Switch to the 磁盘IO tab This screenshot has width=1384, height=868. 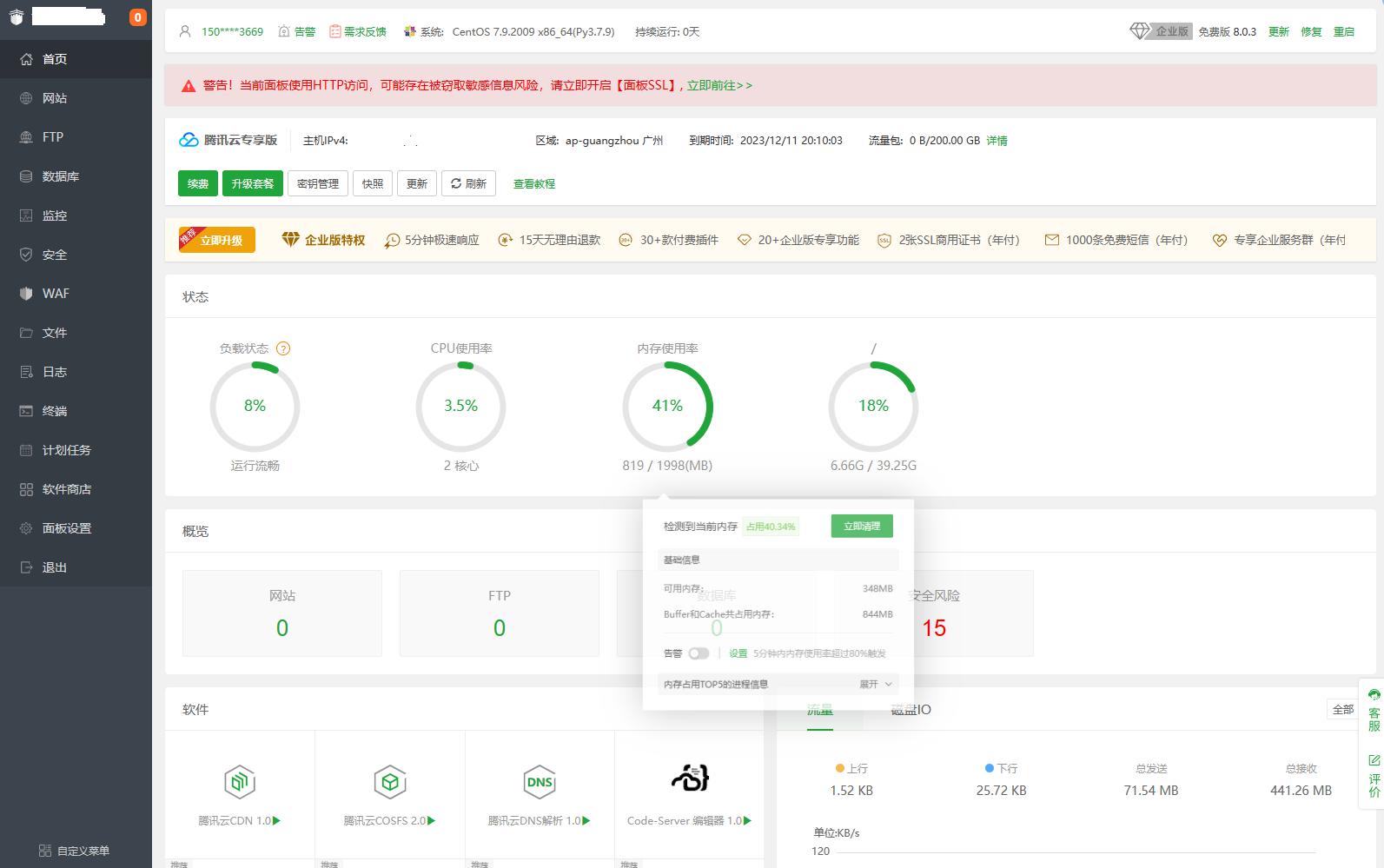[911, 710]
